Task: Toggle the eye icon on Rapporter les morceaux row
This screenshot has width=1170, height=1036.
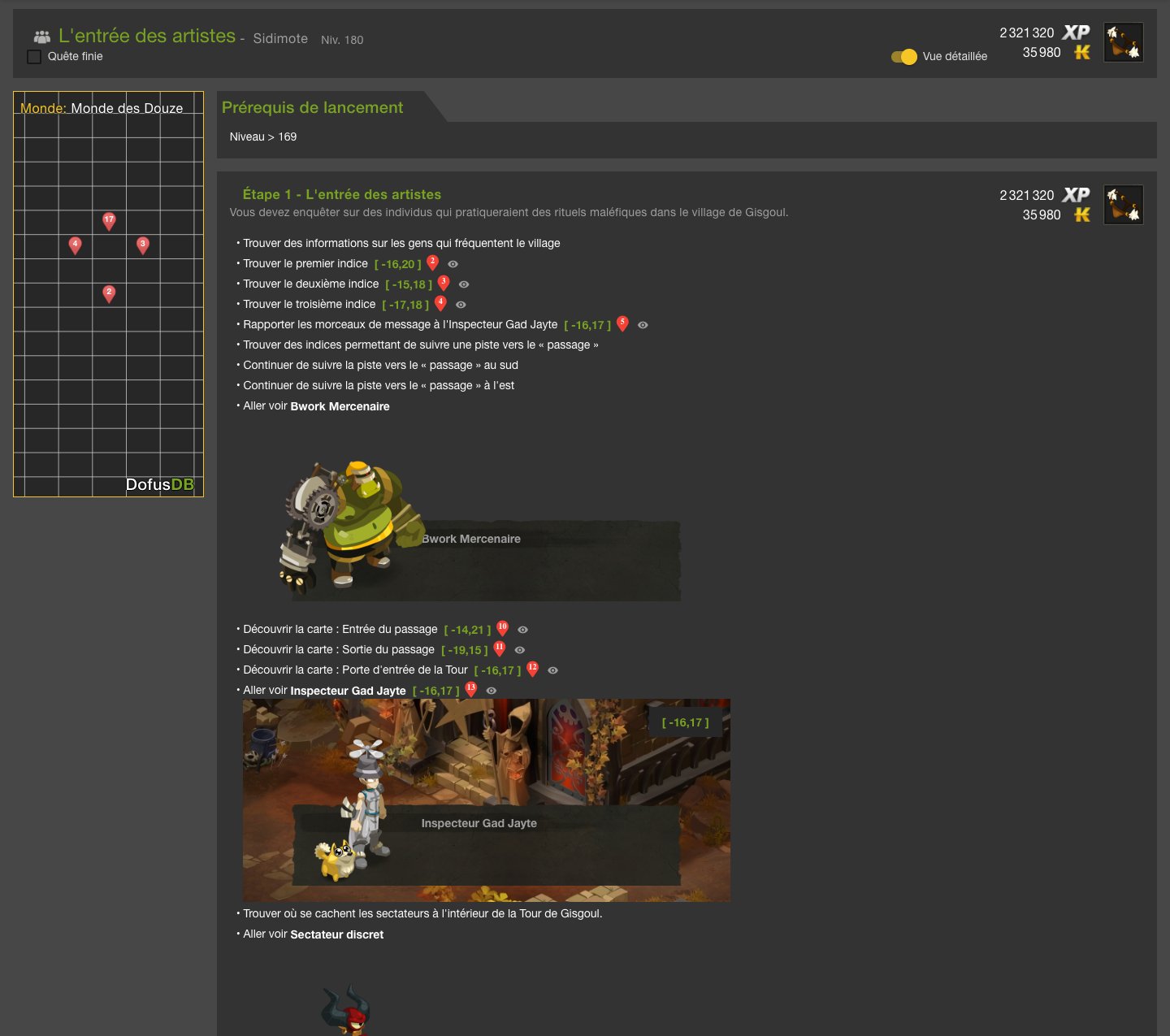Action: point(643,325)
